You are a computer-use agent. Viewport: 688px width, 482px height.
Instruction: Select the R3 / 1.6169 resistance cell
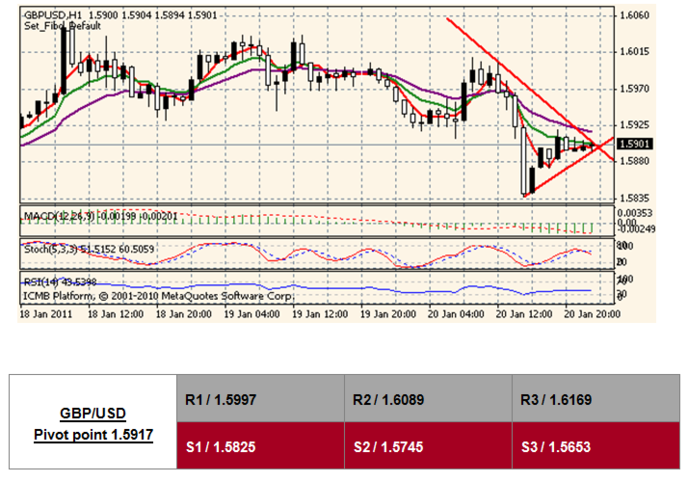point(596,400)
